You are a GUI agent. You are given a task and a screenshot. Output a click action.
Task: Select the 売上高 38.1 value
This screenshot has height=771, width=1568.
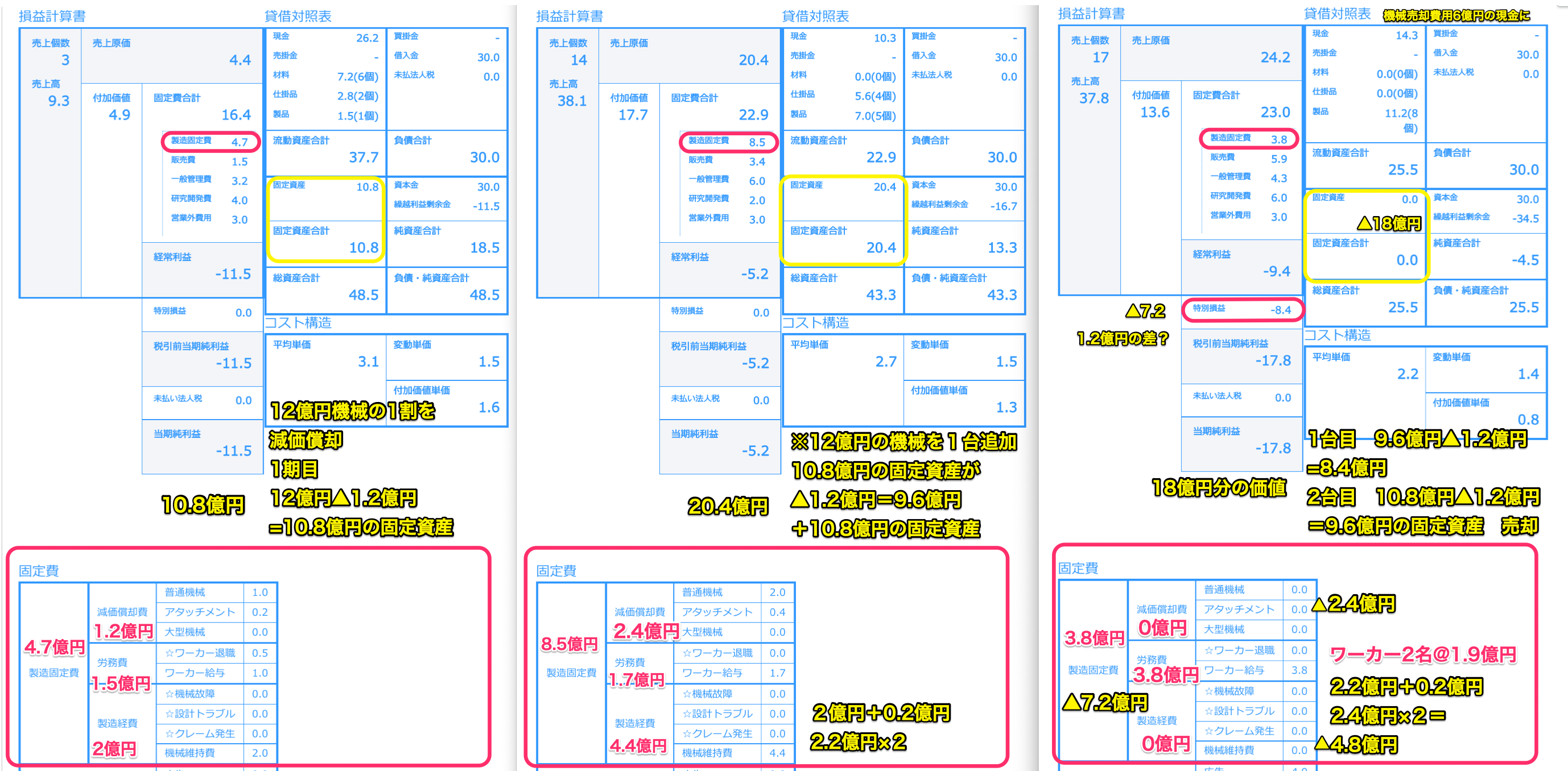pos(572,101)
